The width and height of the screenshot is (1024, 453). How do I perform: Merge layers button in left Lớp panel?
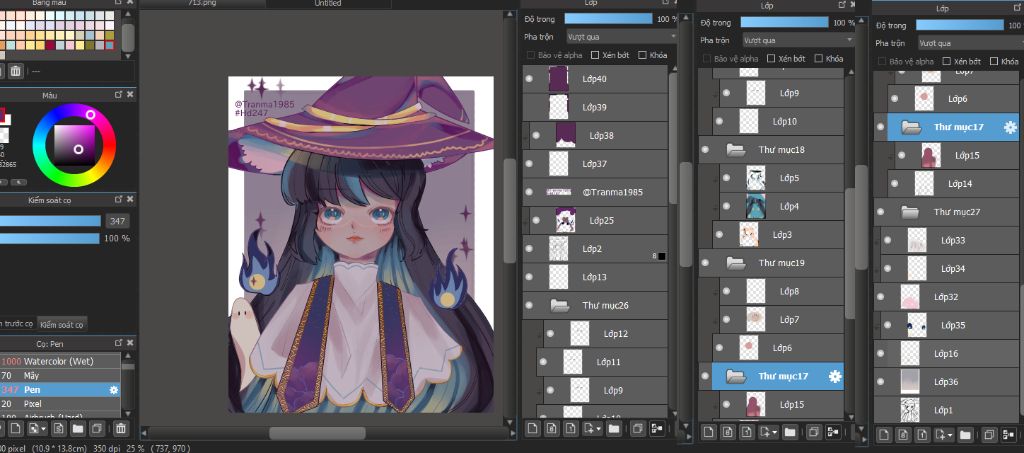click(657, 429)
